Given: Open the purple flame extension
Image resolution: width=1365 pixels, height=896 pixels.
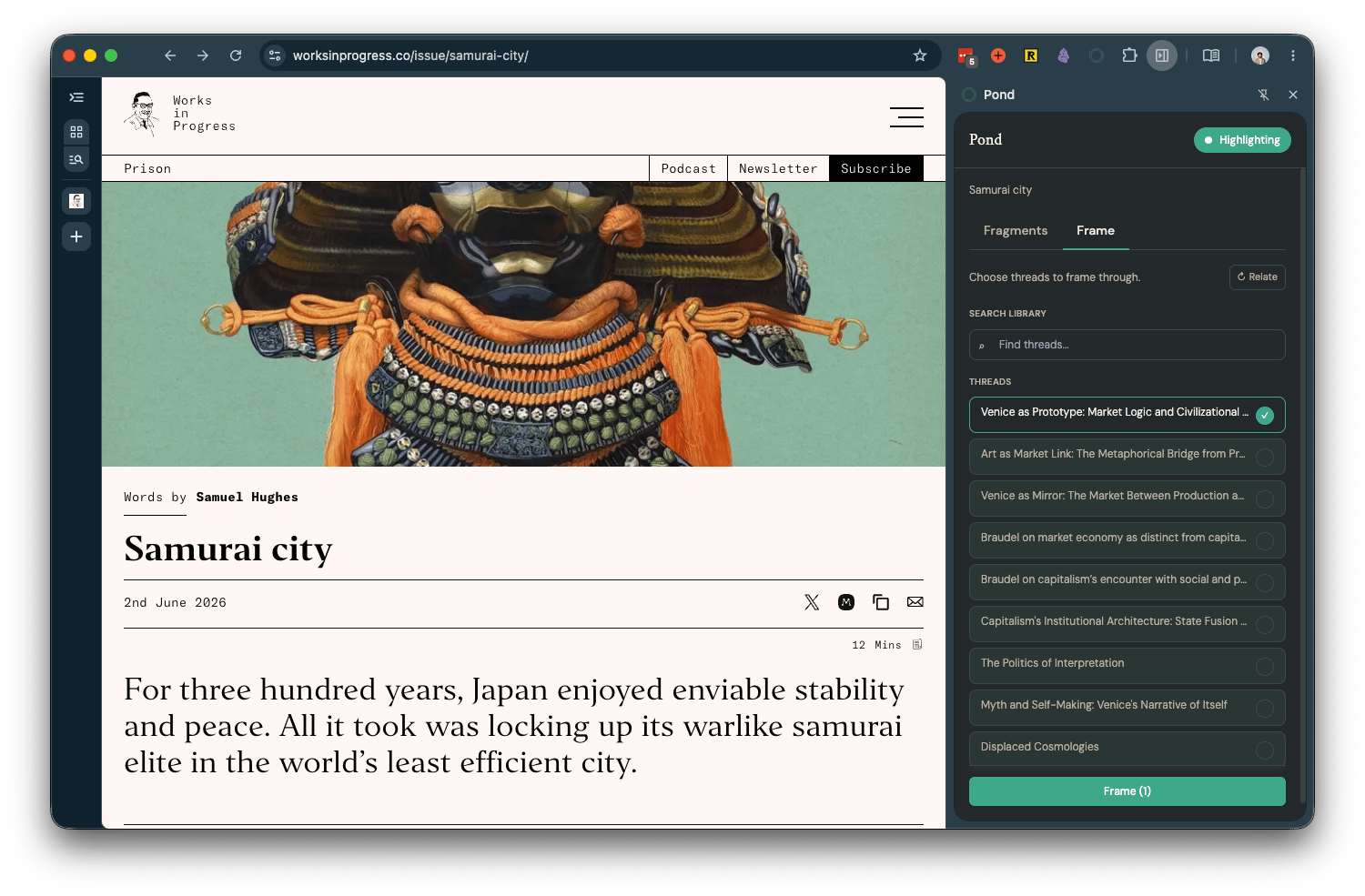Looking at the screenshot, I should click(x=1064, y=55).
